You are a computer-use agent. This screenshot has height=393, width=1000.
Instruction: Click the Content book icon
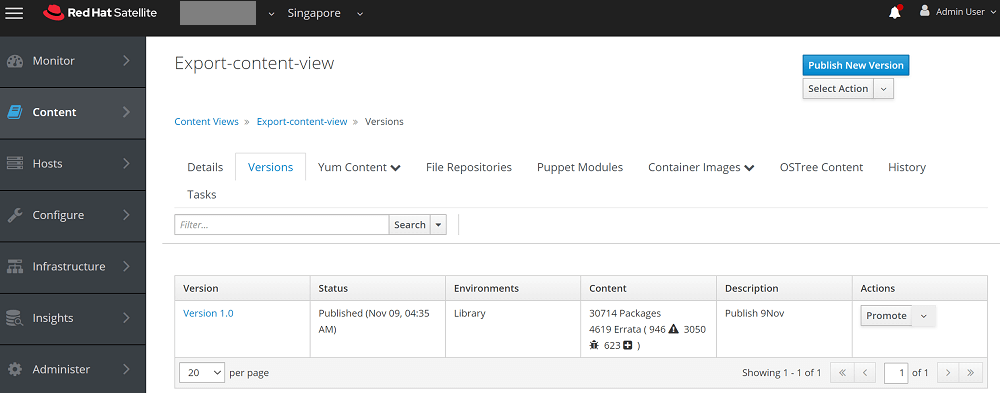click(x=15, y=112)
